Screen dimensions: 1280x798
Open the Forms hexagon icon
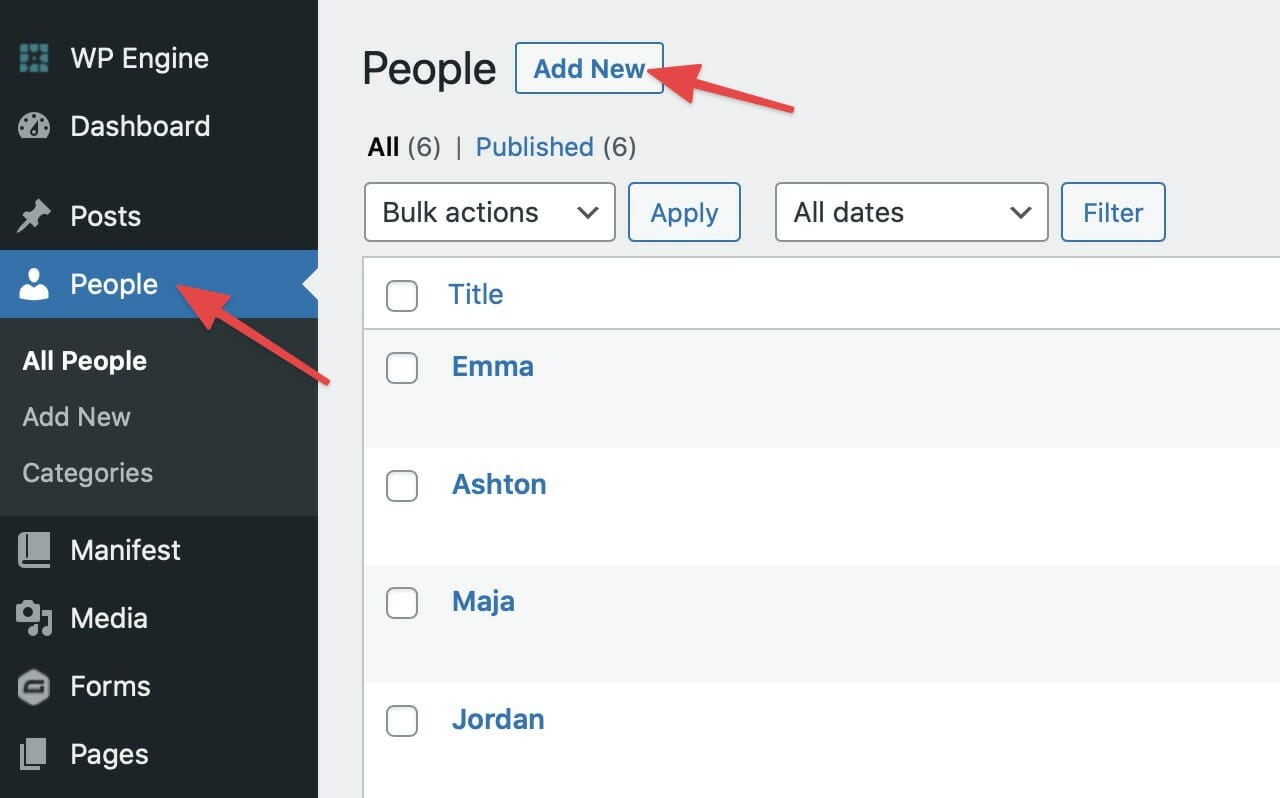point(34,686)
